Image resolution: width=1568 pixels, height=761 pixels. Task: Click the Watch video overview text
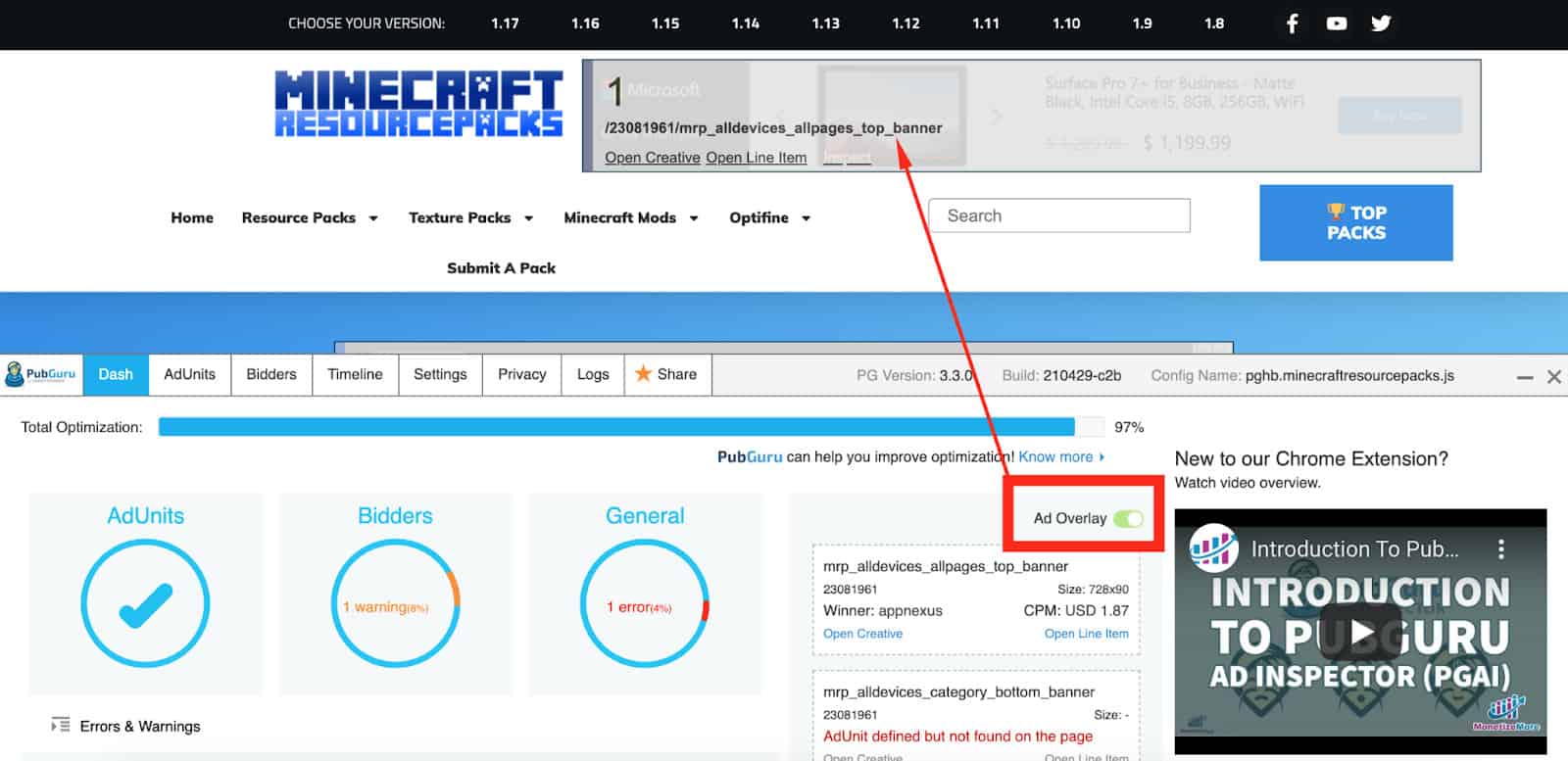tap(1248, 483)
